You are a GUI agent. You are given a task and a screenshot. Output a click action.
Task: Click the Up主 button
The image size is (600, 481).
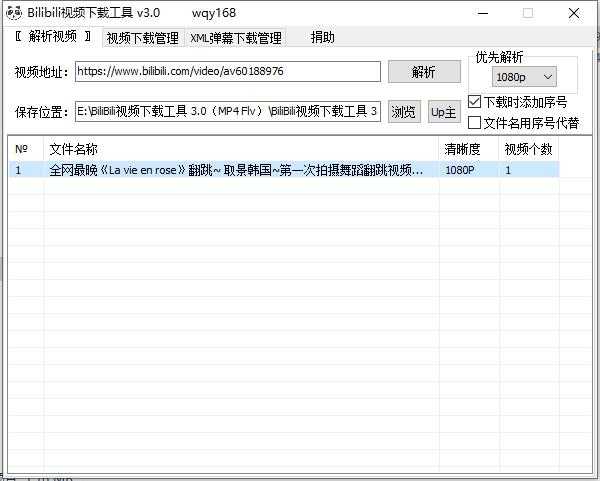click(x=443, y=112)
